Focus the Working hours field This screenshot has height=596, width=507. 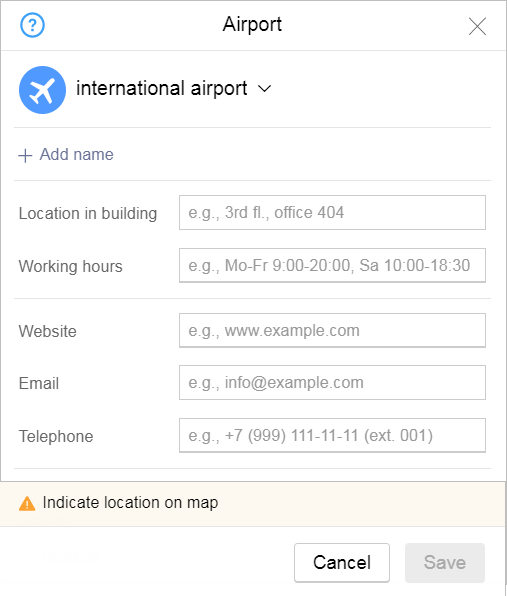tap(332, 265)
